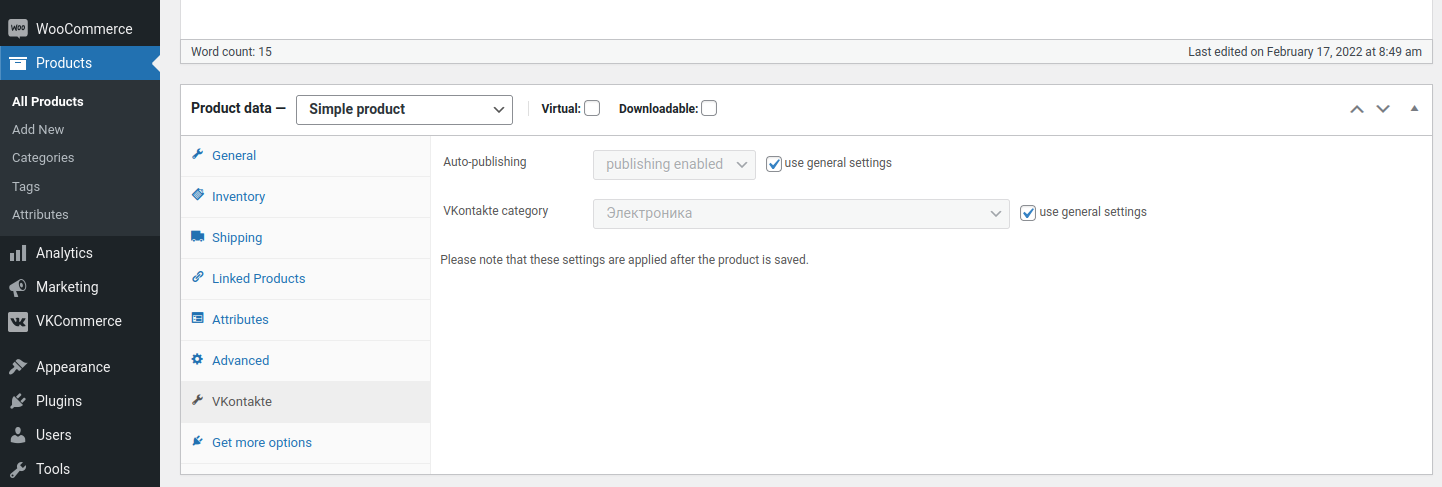Click the Marketing megaphone icon

click(18, 287)
